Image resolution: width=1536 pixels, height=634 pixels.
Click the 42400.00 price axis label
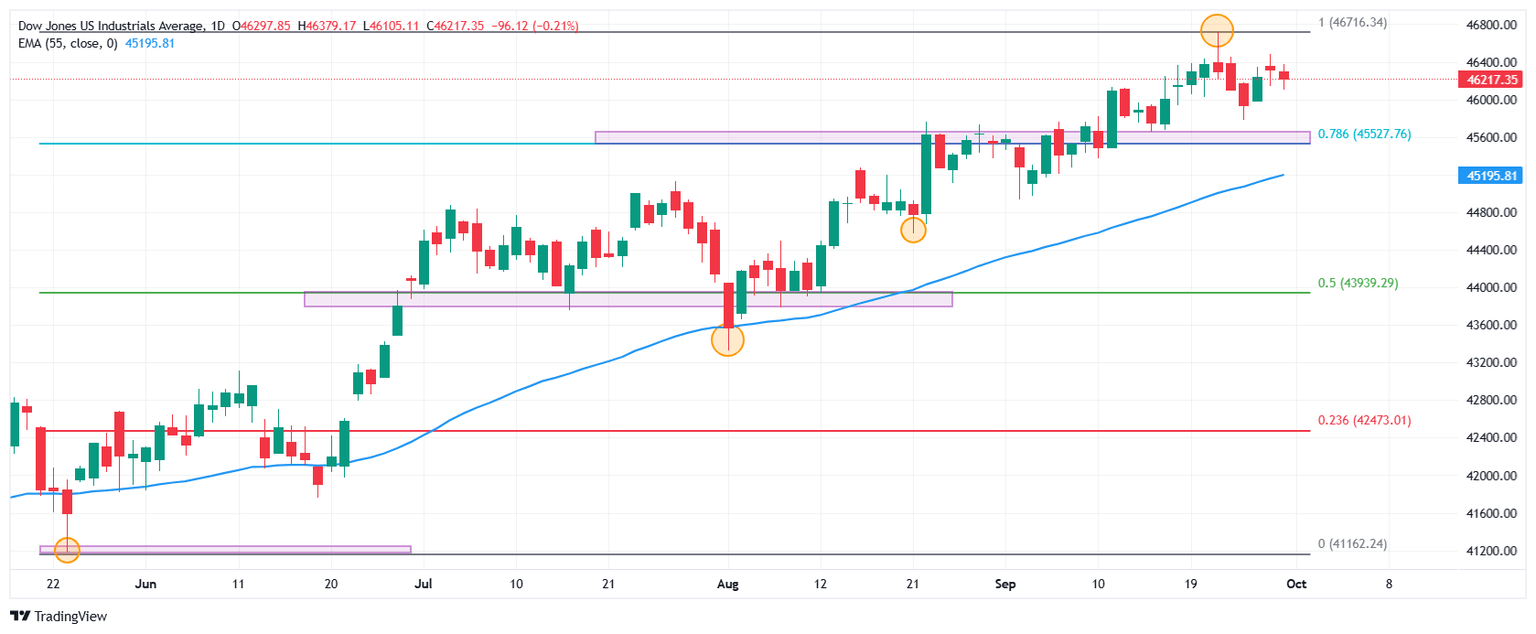1492,438
